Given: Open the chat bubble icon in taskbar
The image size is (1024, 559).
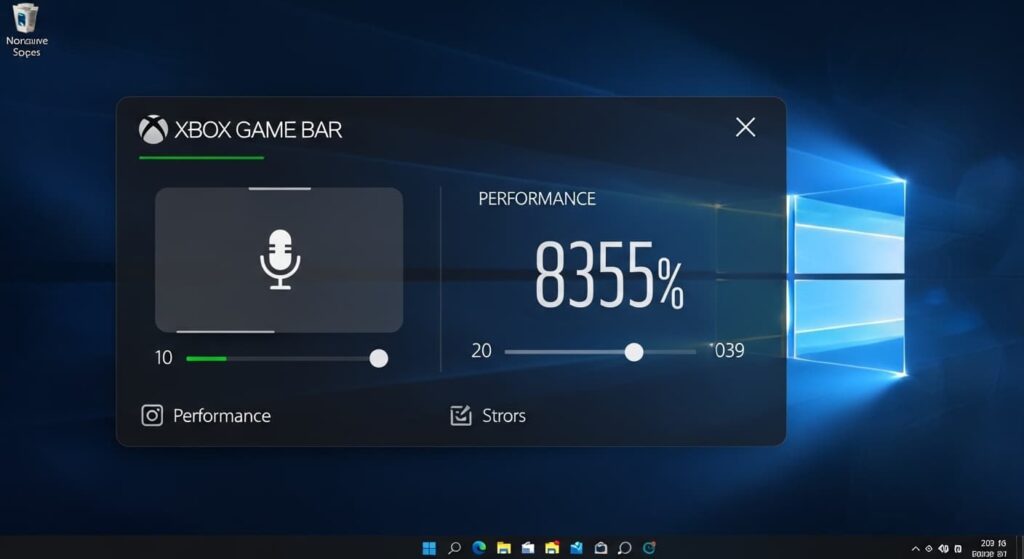Looking at the screenshot, I should tap(625, 548).
